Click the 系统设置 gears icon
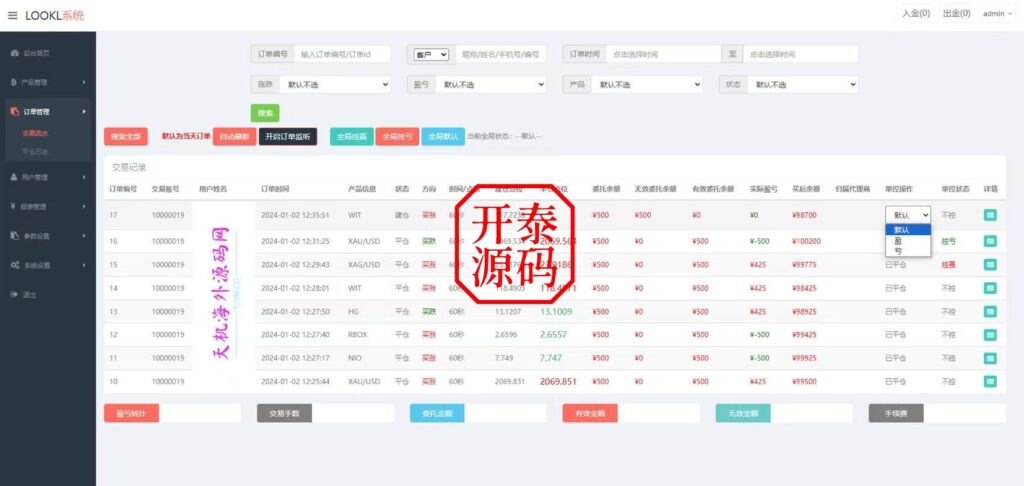Screen dimensions: 1024x486 [14, 265]
